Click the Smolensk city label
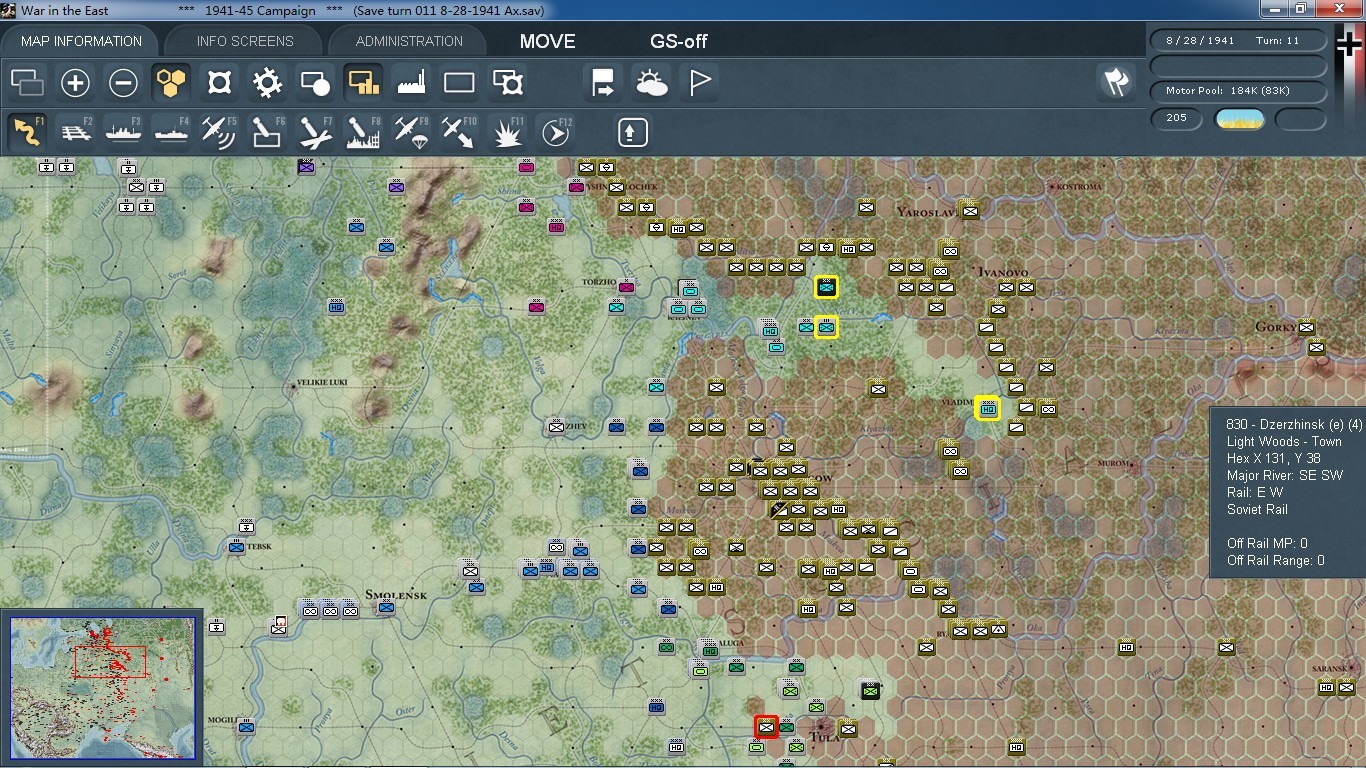Image resolution: width=1366 pixels, height=768 pixels. [396, 595]
